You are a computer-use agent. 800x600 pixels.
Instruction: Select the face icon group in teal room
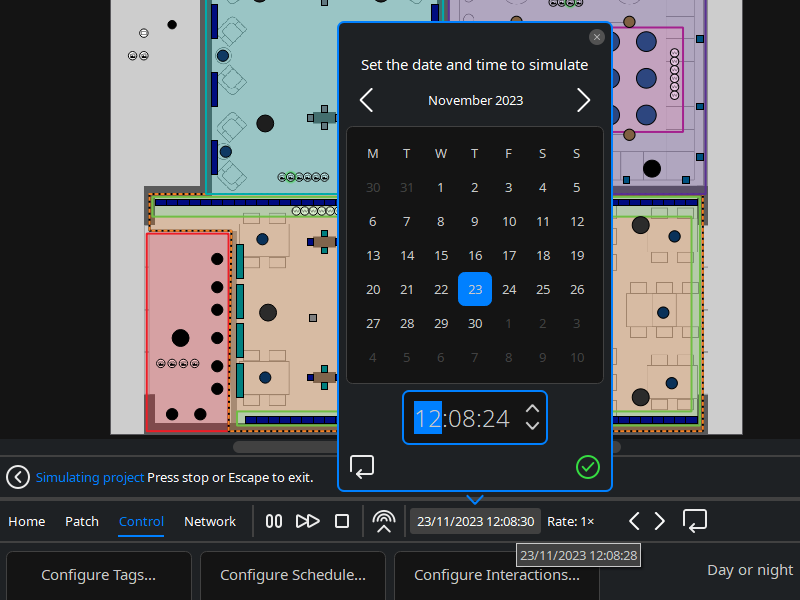click(x=303, y=177)
